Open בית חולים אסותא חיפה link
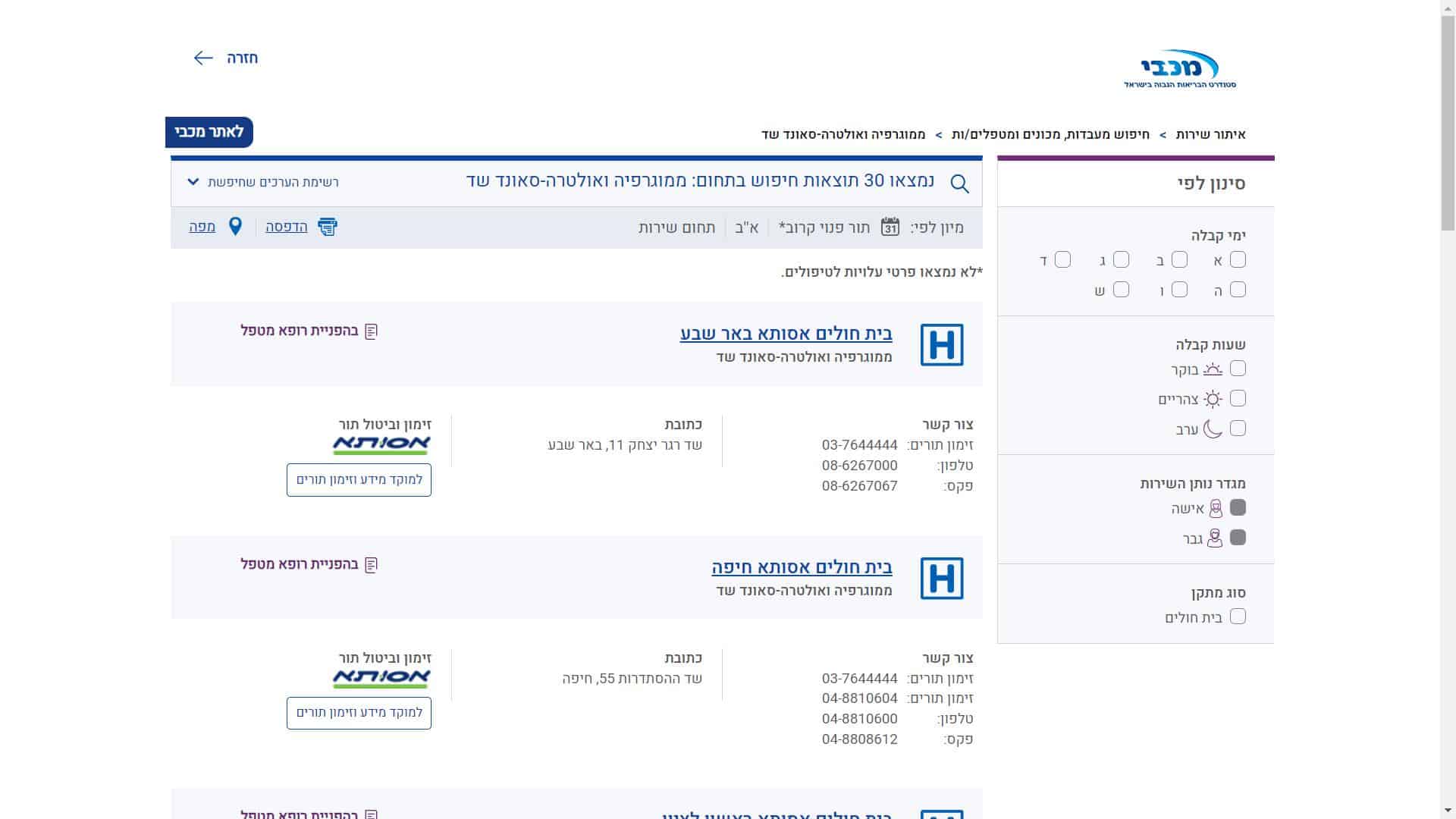The image size is (1456, 819). (x=802, y=567)
